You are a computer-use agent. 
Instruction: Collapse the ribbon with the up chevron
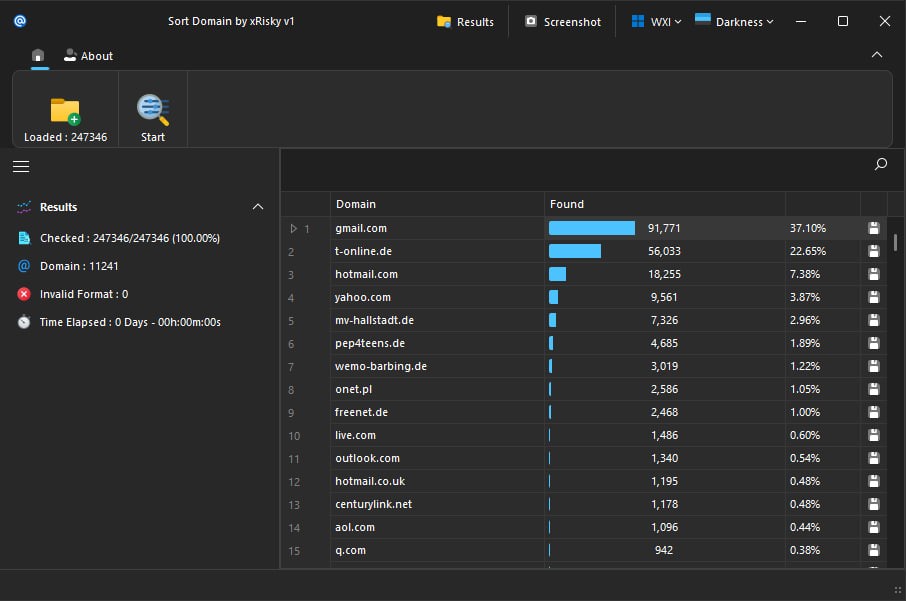point(877,55)
